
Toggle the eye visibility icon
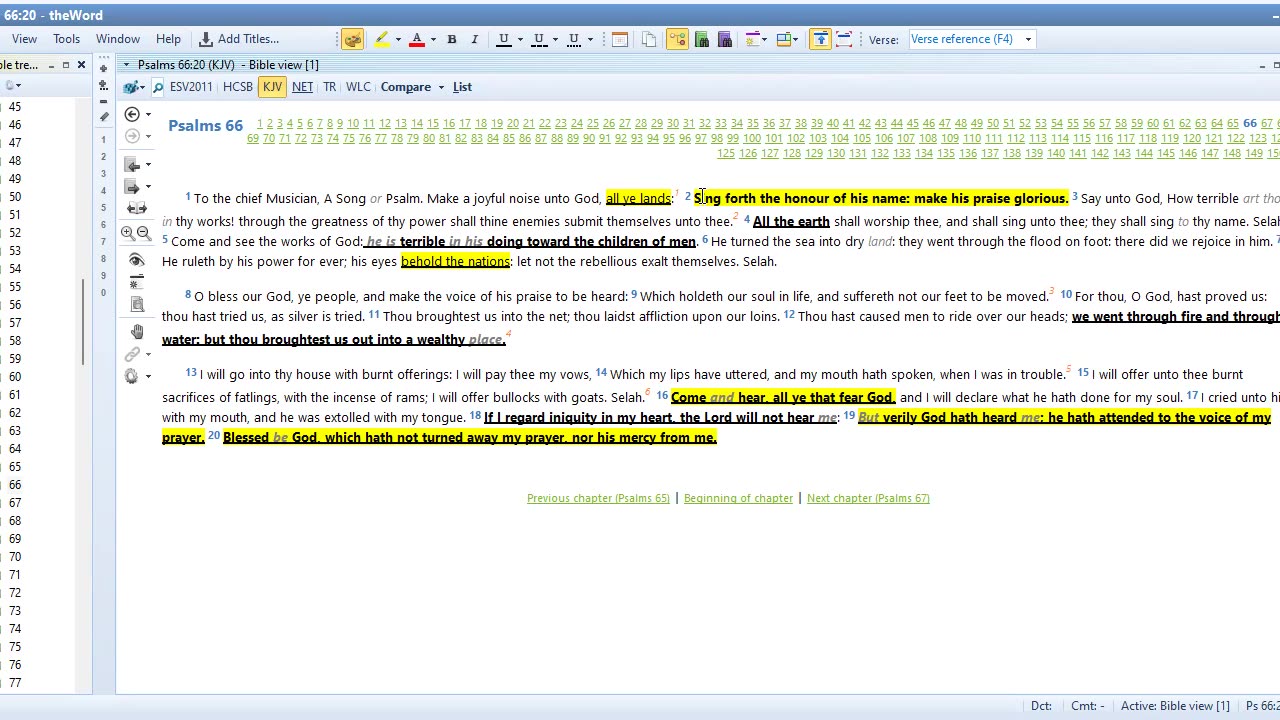(x=136, y=260)
